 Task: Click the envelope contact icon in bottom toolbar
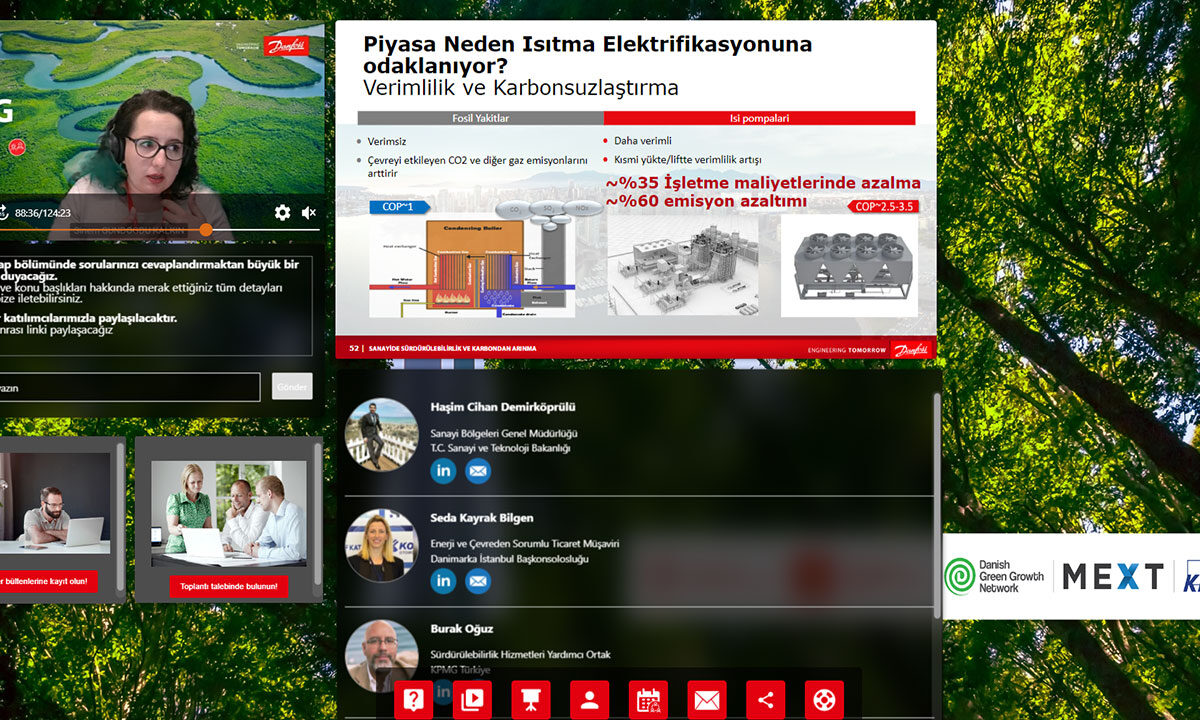point(707,700)
